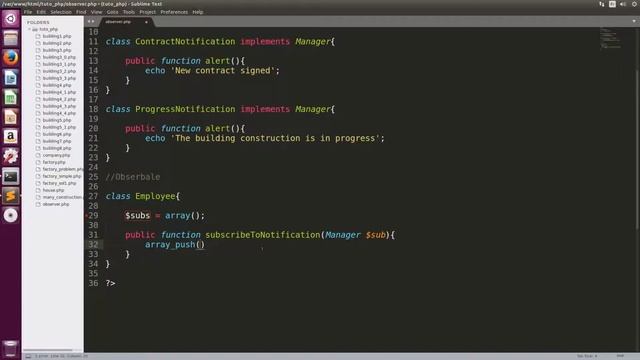Viewport: 640px width, 360px height.
Task: Open the Trash at the dock bottom
Action: (x=11, y=349)
